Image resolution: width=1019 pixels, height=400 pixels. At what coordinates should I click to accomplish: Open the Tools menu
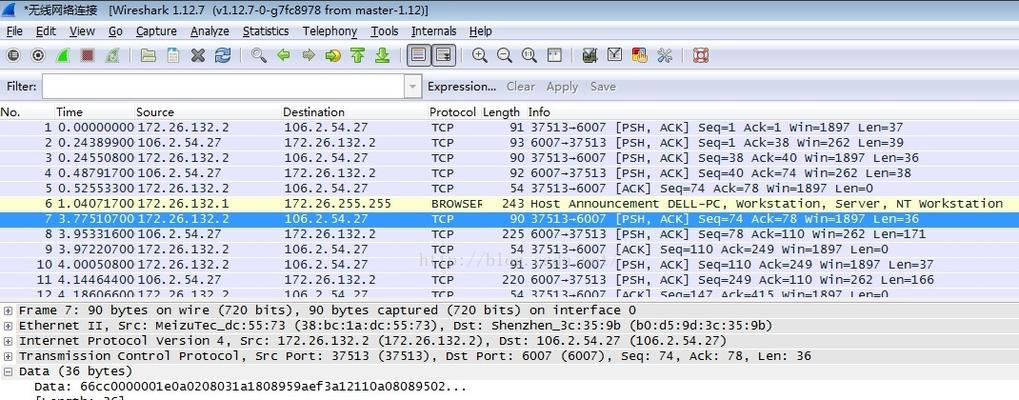[x=385, y=31]
